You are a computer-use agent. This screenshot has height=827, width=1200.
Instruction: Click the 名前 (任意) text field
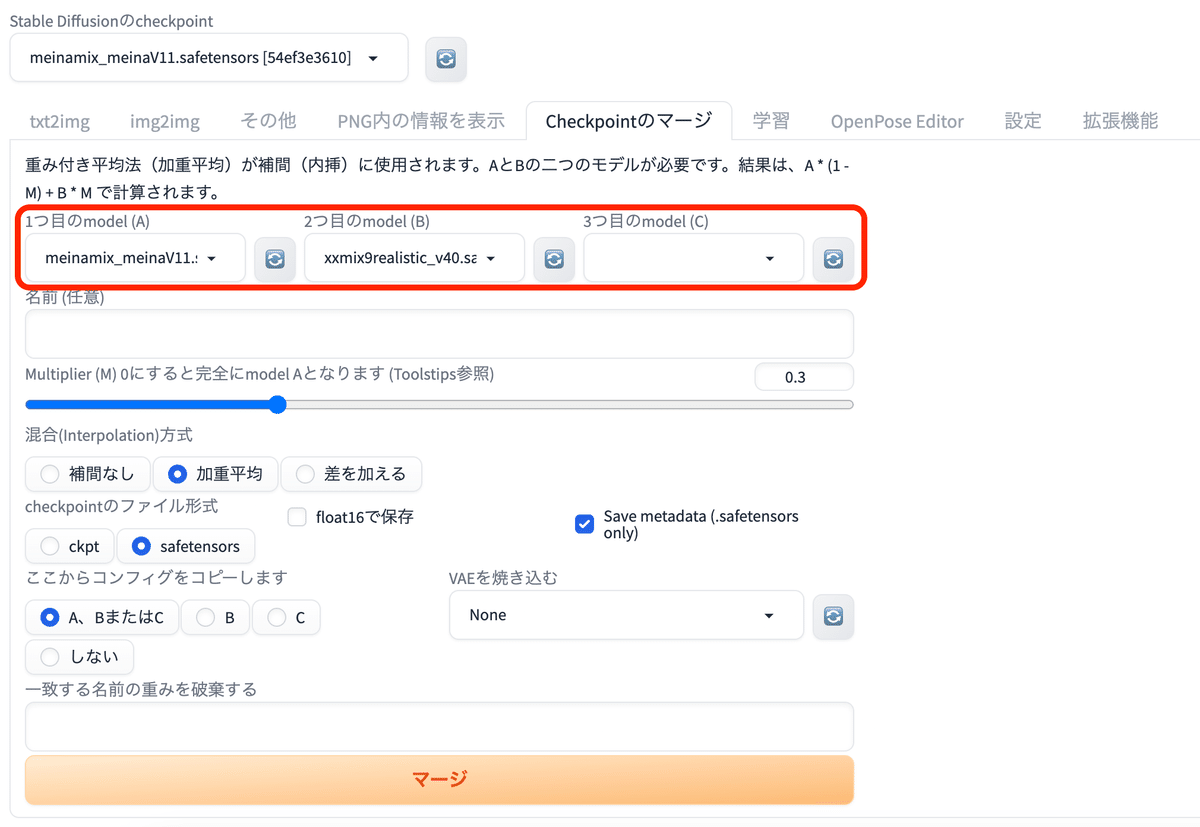click(439, 334)
